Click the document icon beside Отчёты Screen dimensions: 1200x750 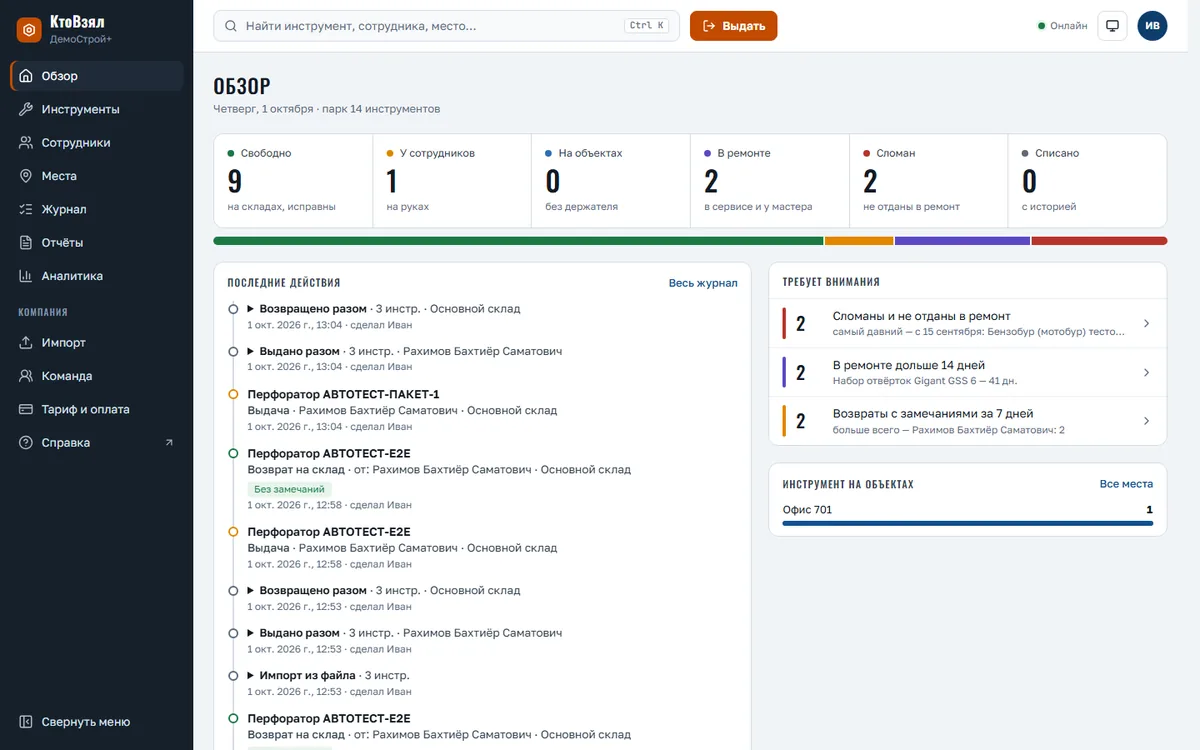point(26,243)
